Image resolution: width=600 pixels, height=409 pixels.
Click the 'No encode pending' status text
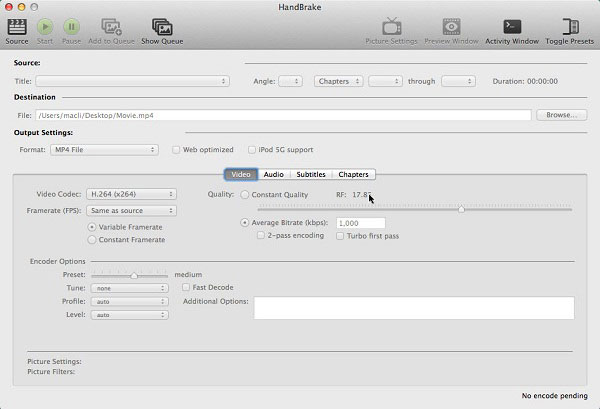click(x=554, y=396)
